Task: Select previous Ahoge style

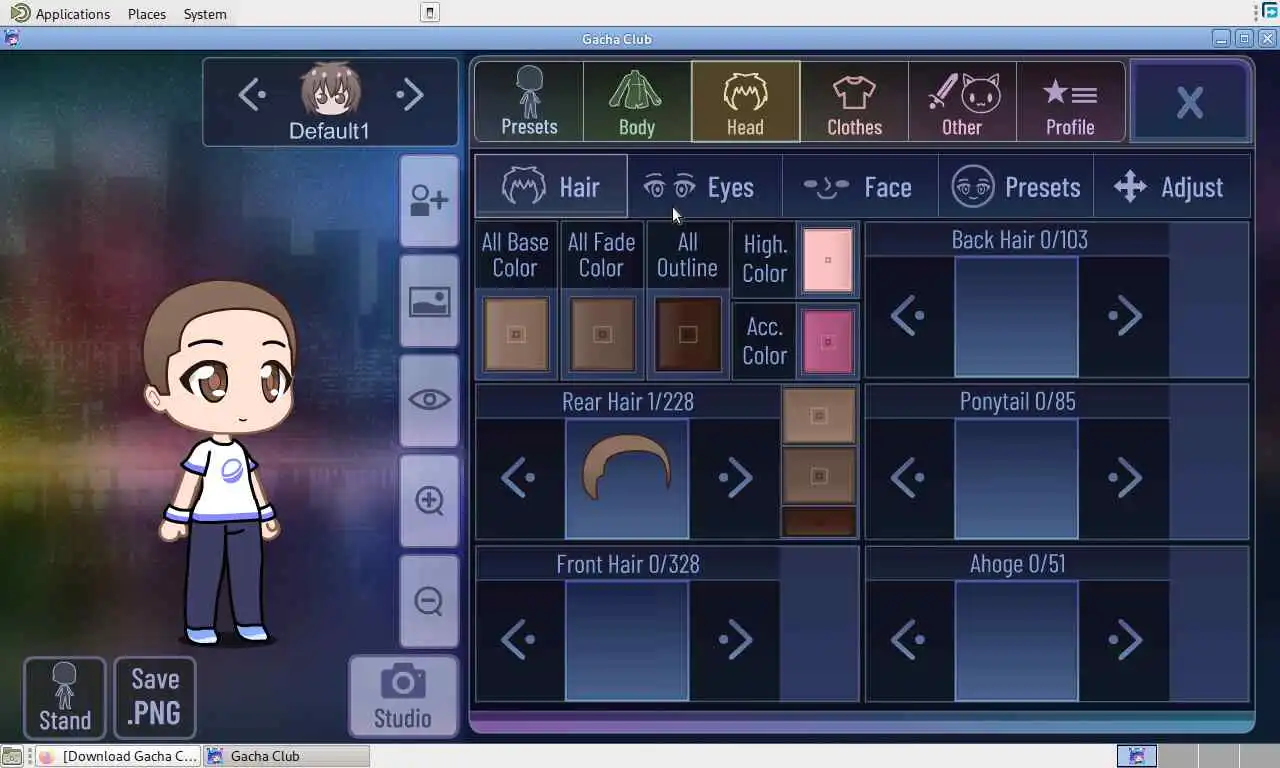Action: pyautogui.click(x=908, y=640)
